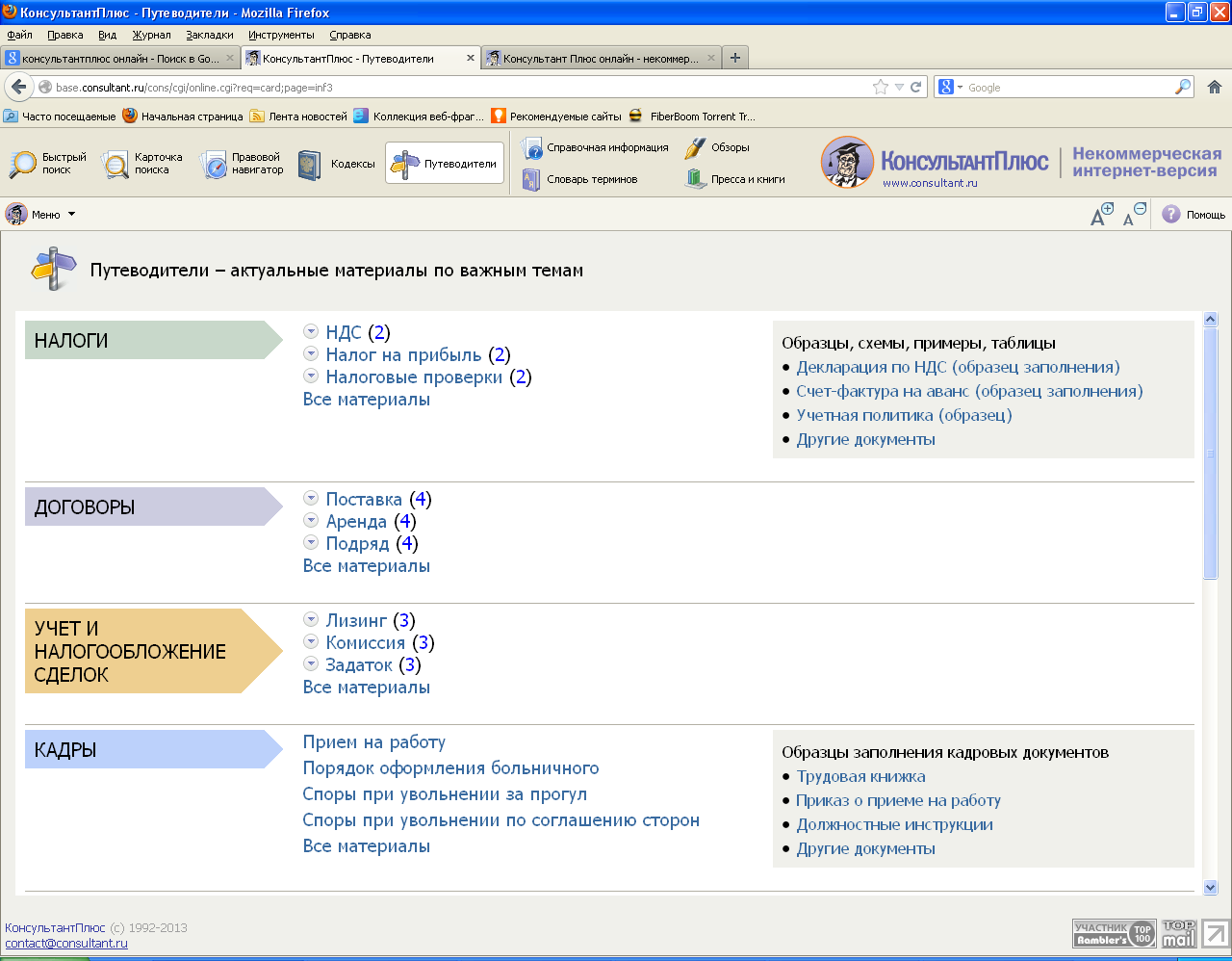Open the Инструменты menu

point(281,35)
